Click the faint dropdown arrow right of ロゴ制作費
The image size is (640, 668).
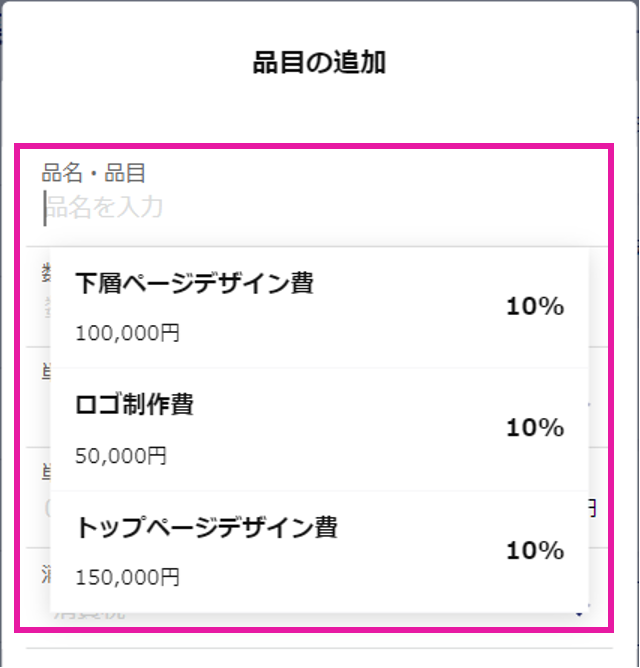pyautogui.click(x=590, y=404)
